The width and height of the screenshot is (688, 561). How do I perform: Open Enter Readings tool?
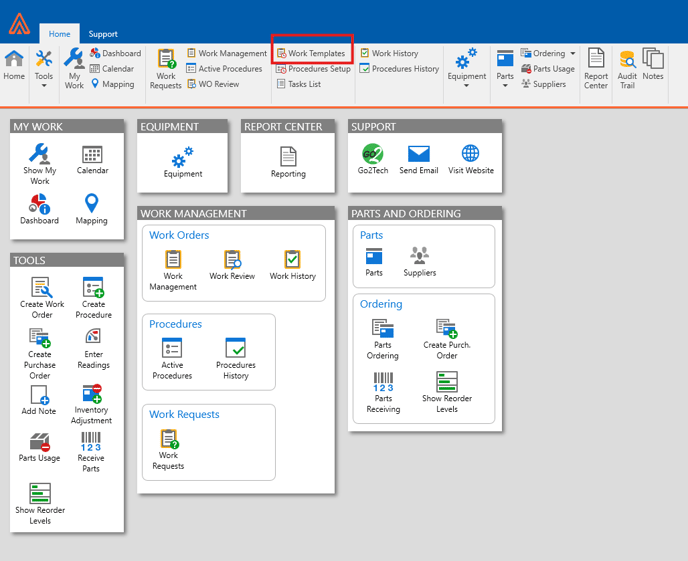tap(93, 349)
